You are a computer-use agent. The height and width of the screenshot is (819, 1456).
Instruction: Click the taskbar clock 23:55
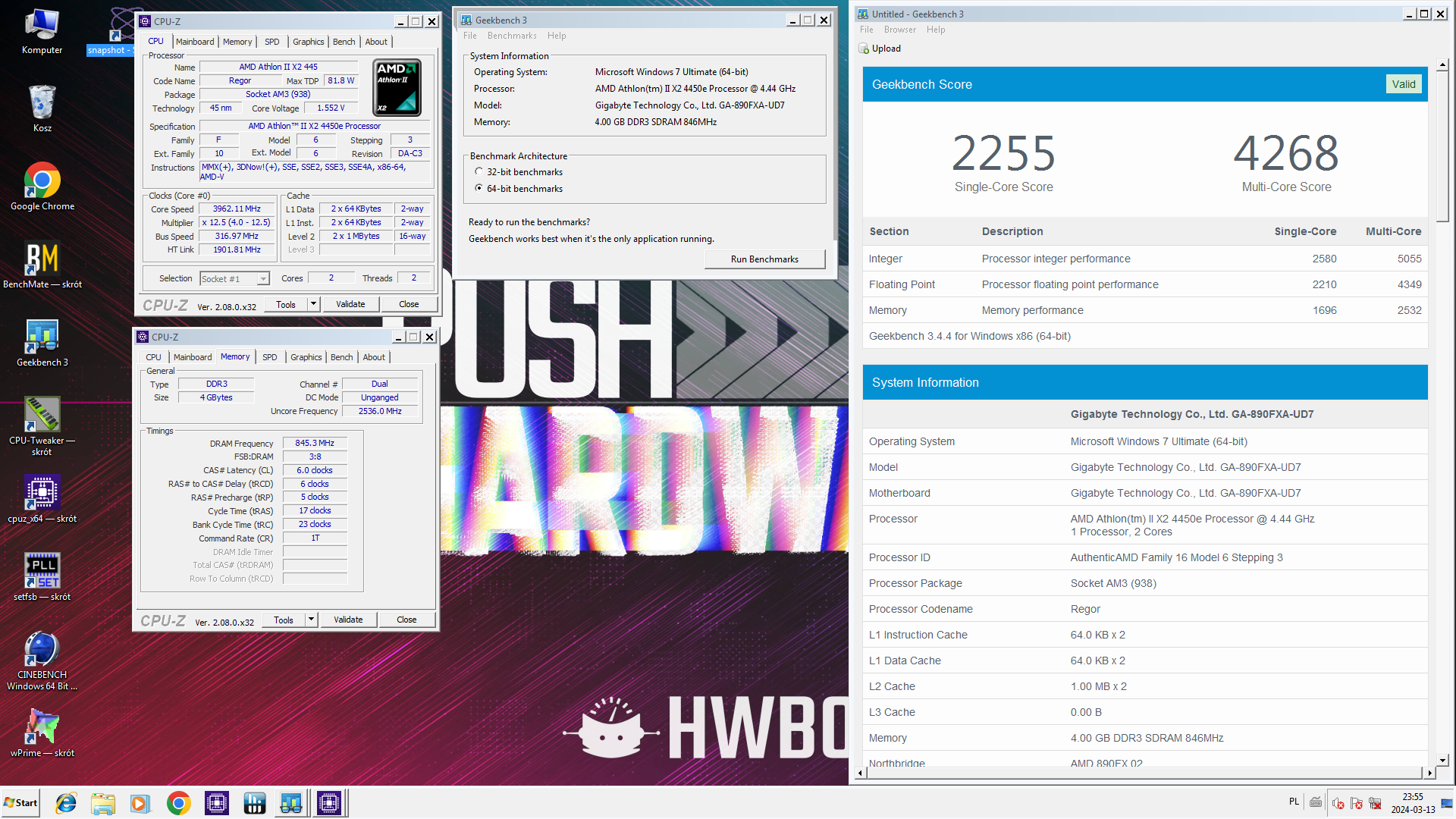1413,797
